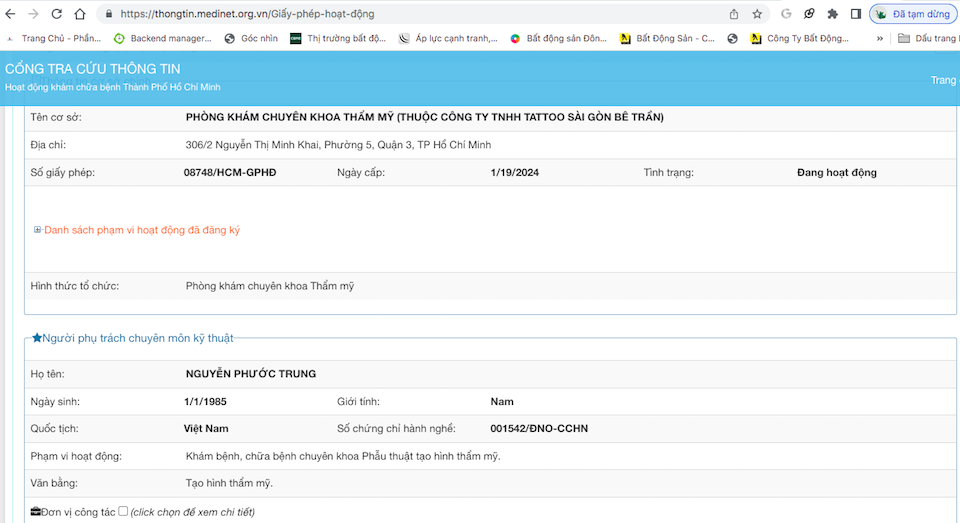Click Hoạt động khám chữa bệnh subtitle

(x=113, y=87)
